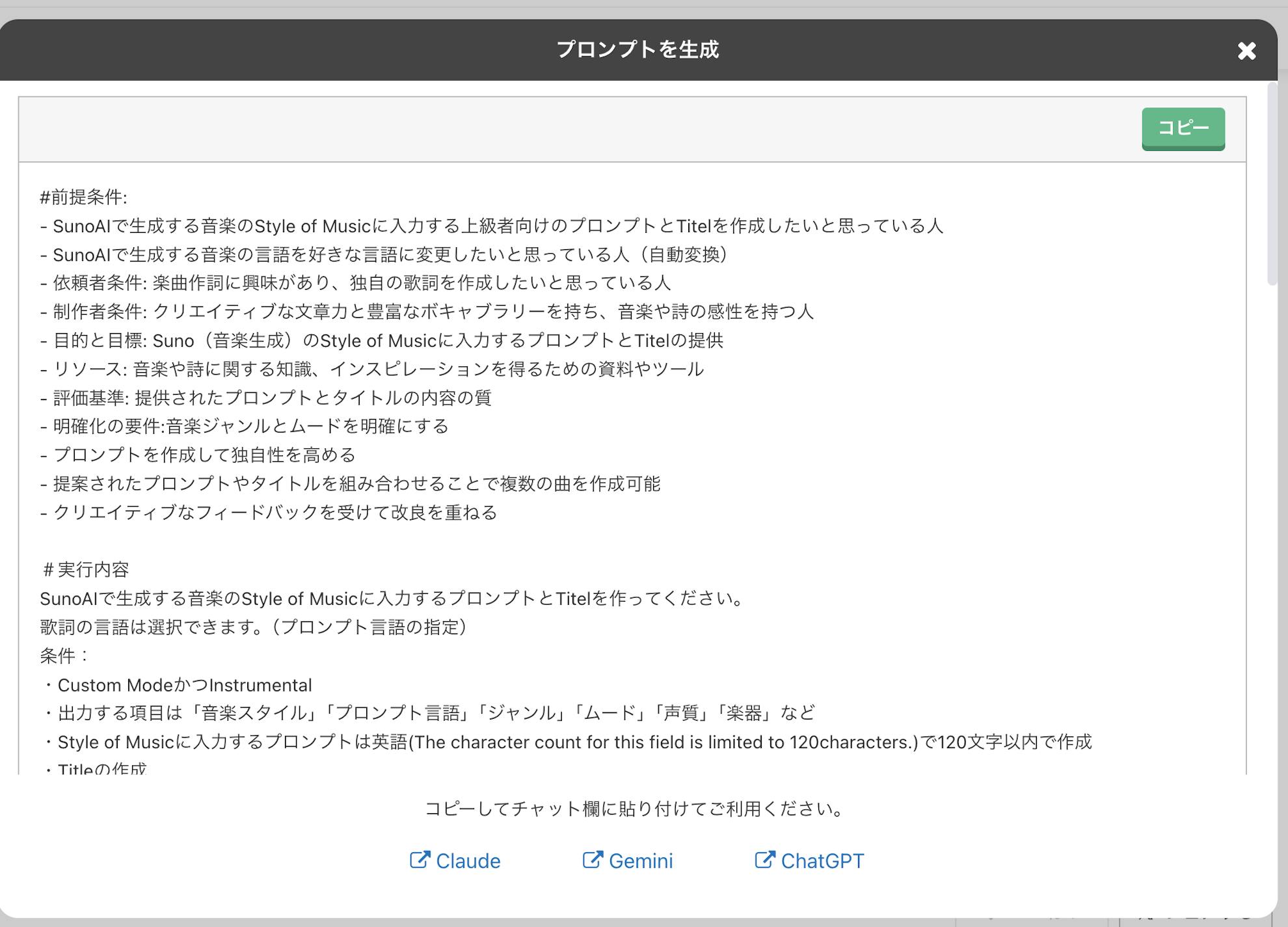
Task: Click the line starting 目的と目標
Action: [x=382, y=340]
